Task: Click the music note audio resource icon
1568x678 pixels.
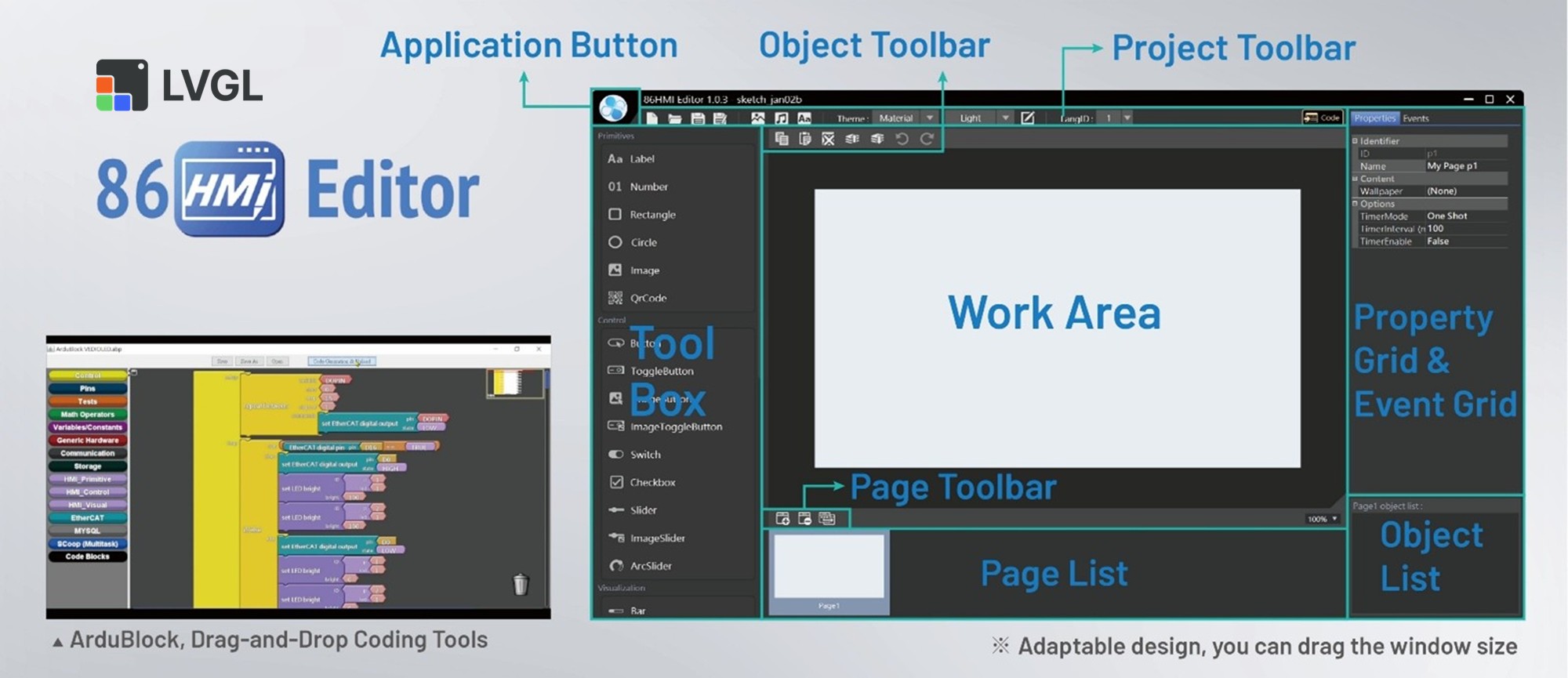Action: tap(781, 118)
